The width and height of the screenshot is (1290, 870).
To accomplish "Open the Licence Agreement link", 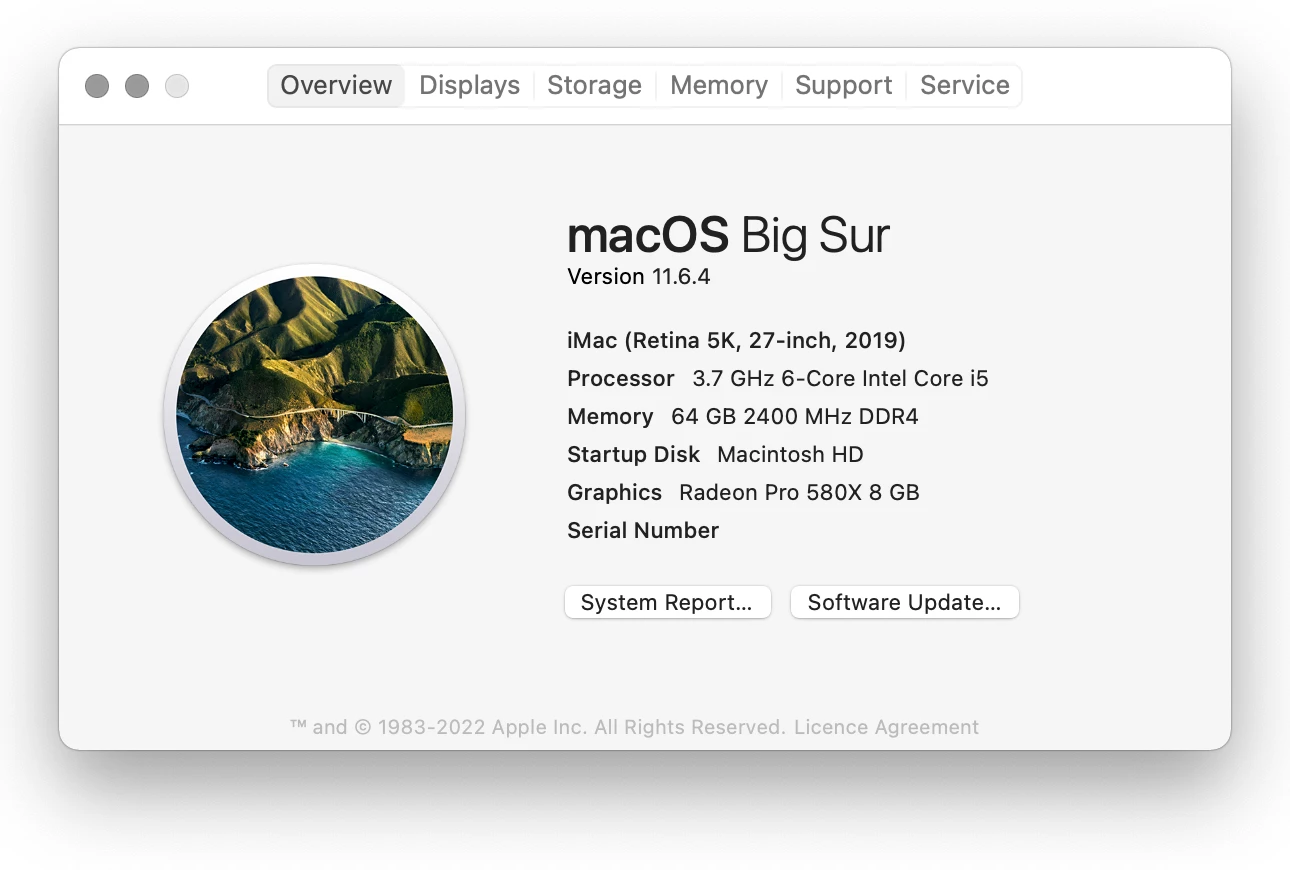I will 886,727.
